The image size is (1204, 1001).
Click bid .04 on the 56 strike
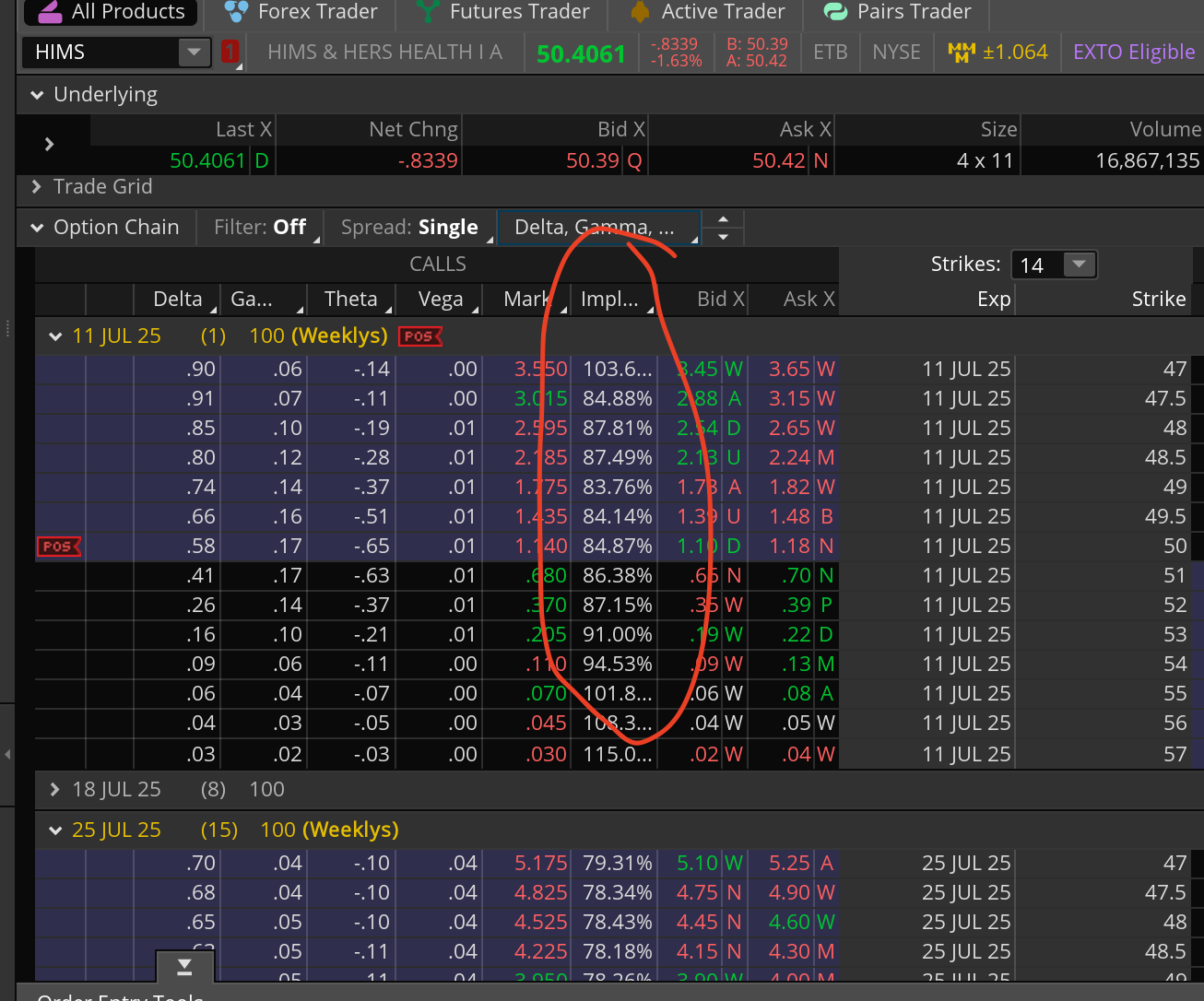[x=704, y=724]
